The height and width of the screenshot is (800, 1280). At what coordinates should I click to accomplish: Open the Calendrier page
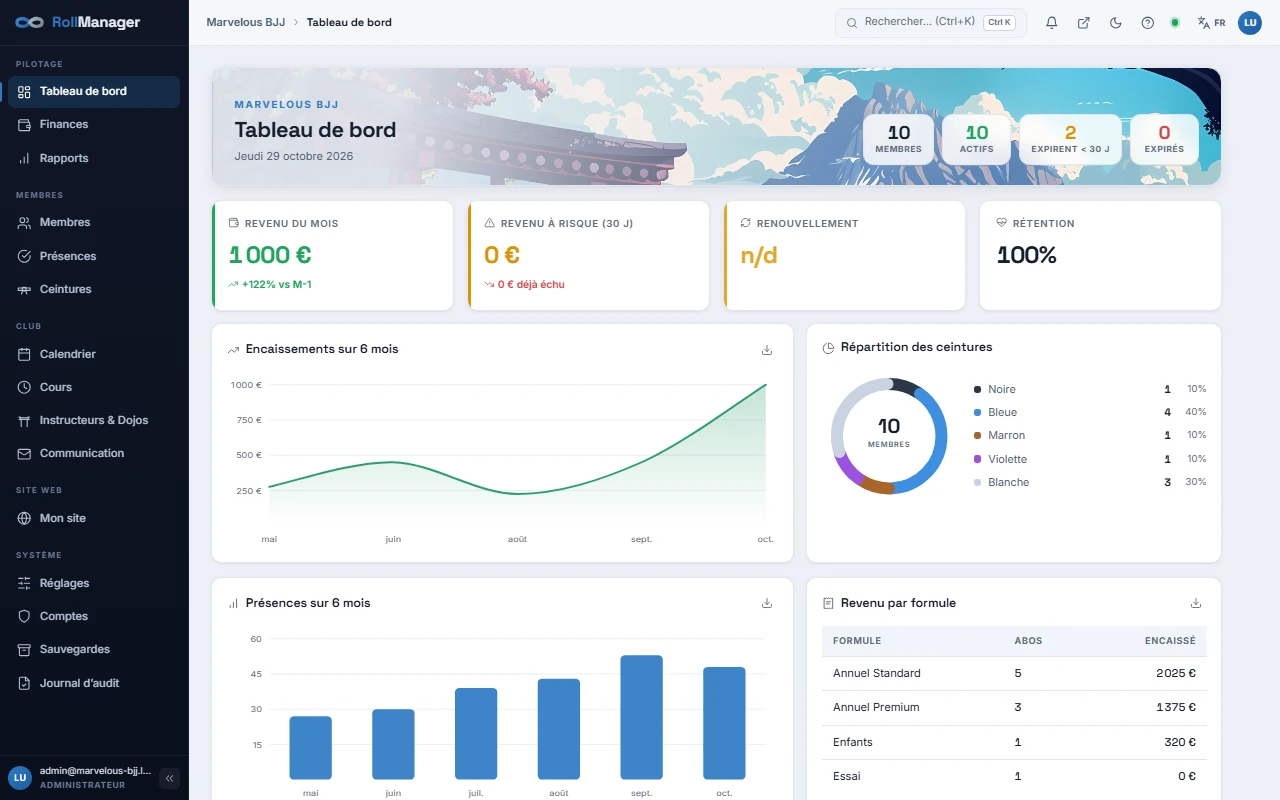click(x=94, y=354)
